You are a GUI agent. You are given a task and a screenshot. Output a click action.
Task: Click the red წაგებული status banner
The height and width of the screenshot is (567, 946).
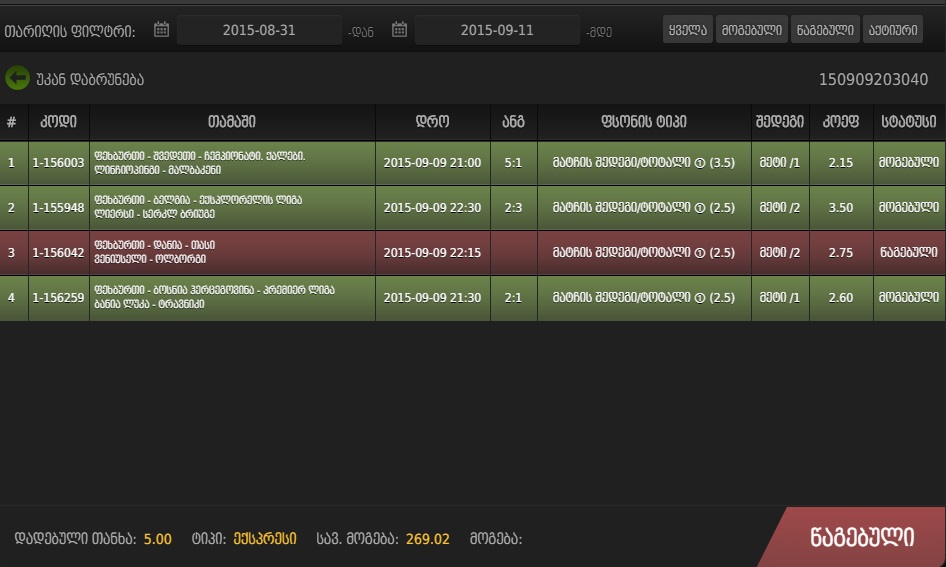pos(861,537)
